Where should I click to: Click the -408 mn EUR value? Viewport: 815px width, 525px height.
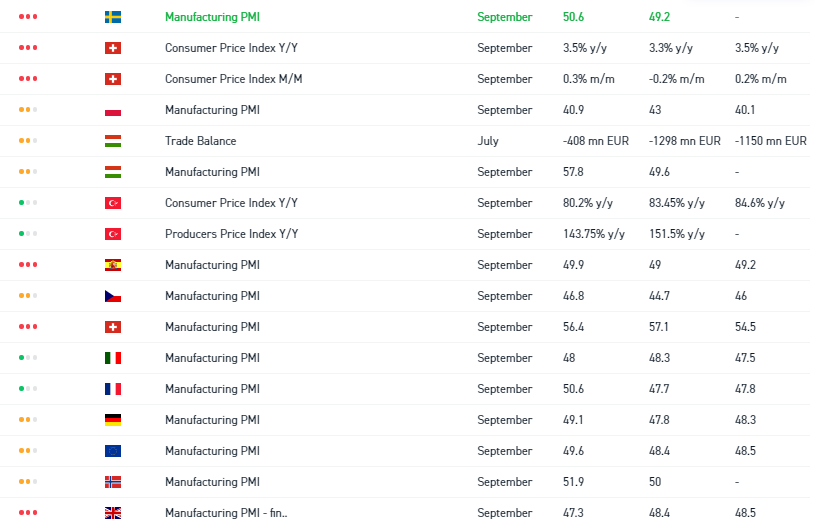pyautogui.click(x=596, y=141)
